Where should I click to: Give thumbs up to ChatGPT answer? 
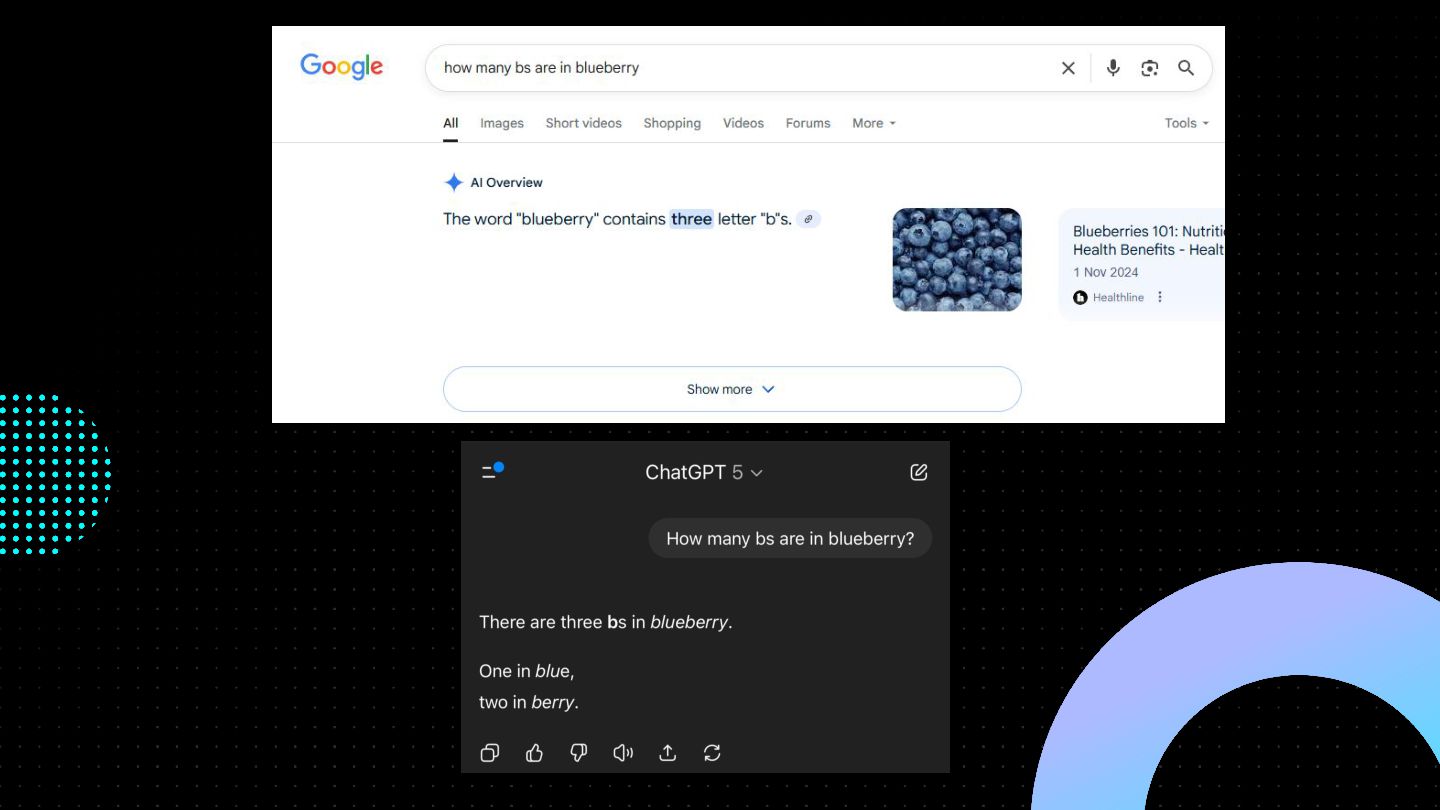(534, 753)
